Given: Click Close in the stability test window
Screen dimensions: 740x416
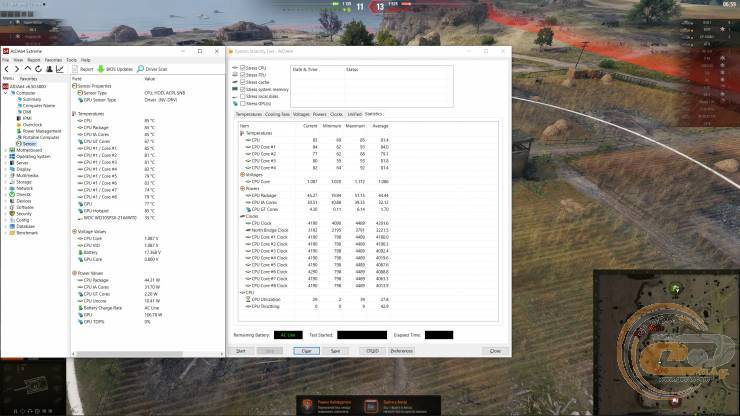Looking at the screenshot, I should (495, 351).
